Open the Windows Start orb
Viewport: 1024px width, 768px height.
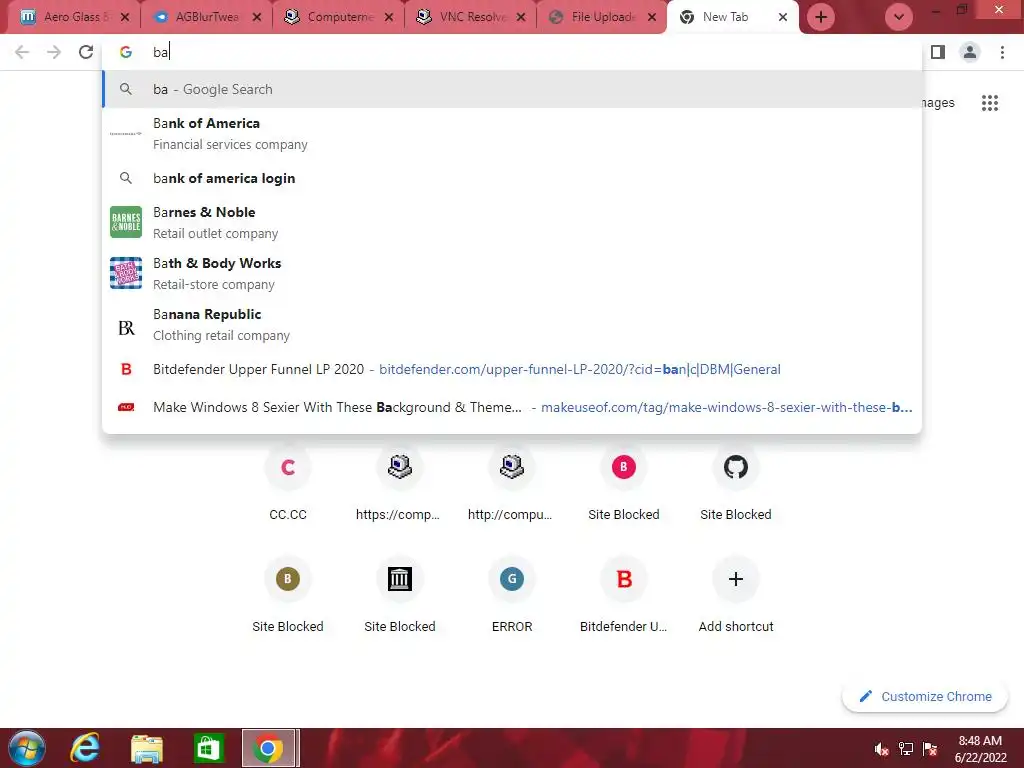pyautogui.click(x=27, y=748)
